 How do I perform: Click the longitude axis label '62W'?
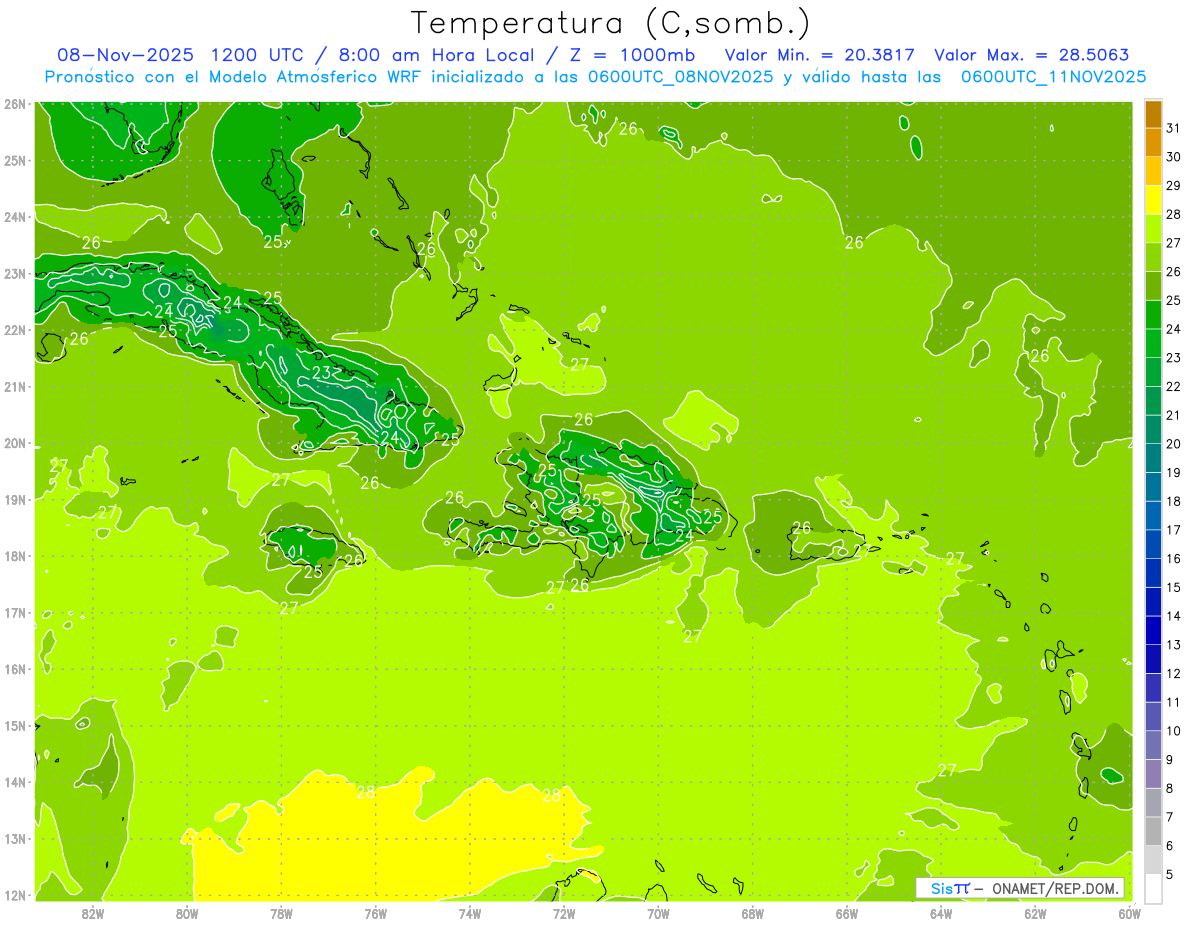(1035, 913)
